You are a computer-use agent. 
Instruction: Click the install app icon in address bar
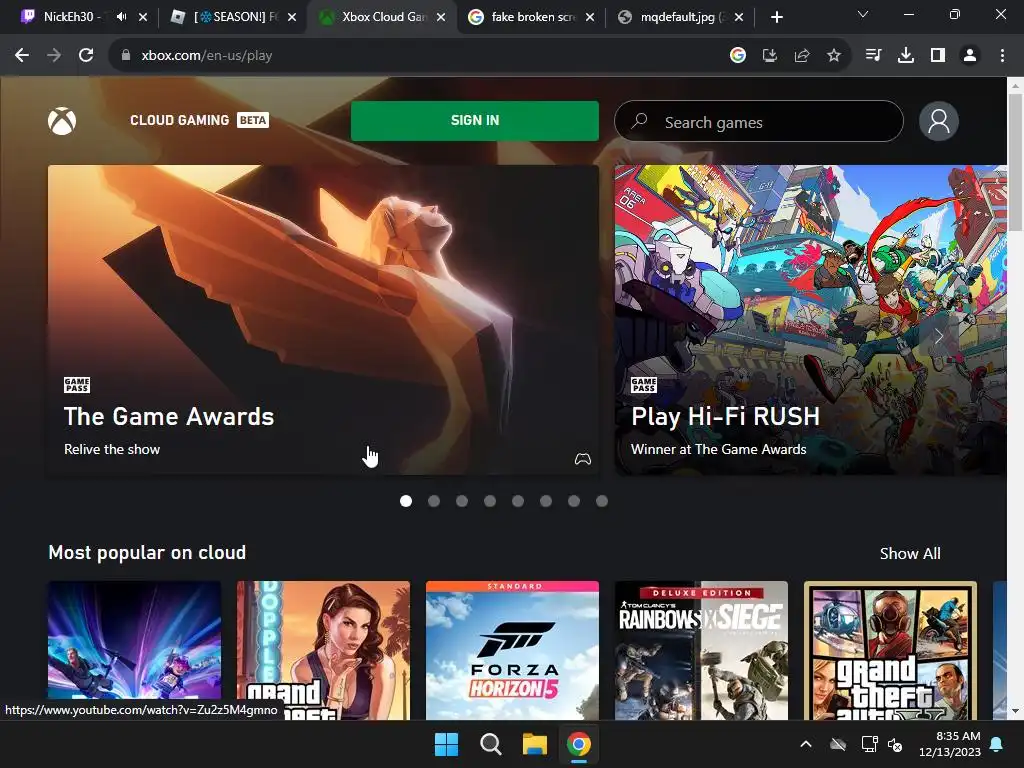(769, 56)
